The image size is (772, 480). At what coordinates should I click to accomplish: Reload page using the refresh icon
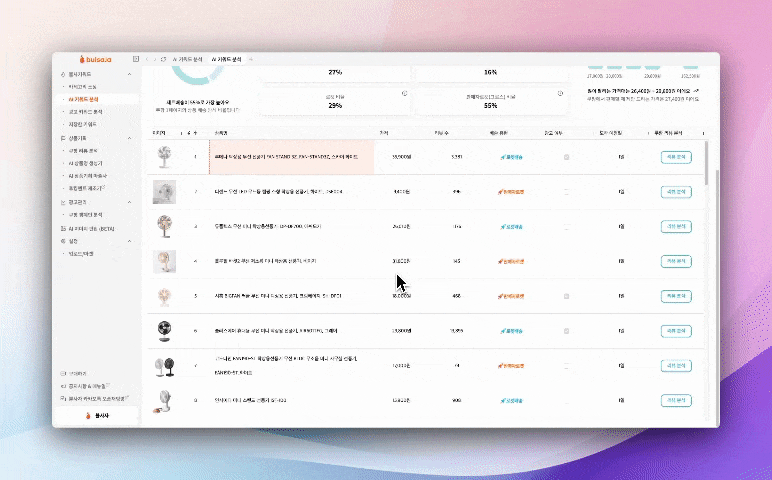(163, 59)
